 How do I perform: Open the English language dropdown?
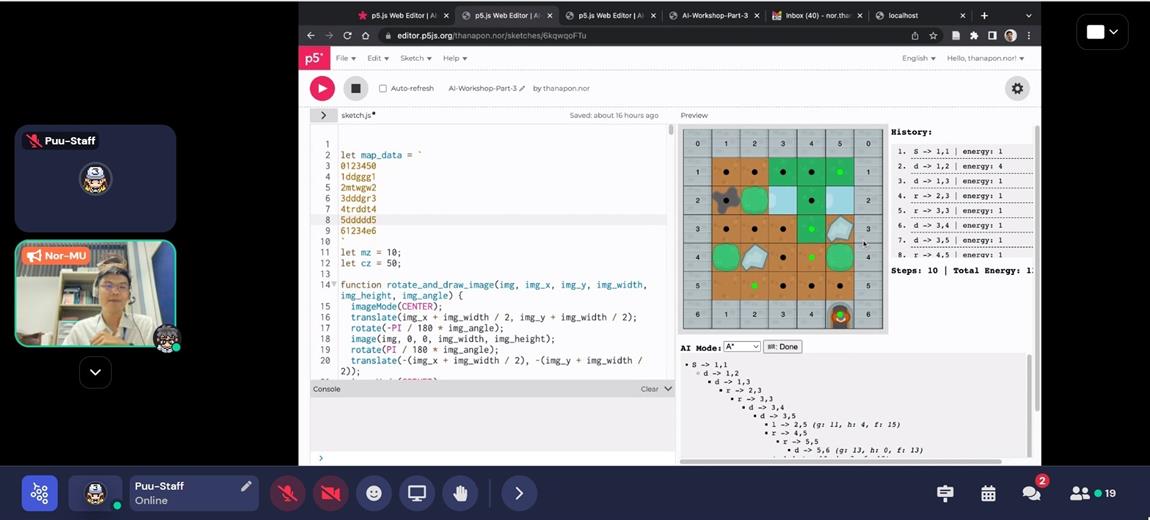[918, 58]
